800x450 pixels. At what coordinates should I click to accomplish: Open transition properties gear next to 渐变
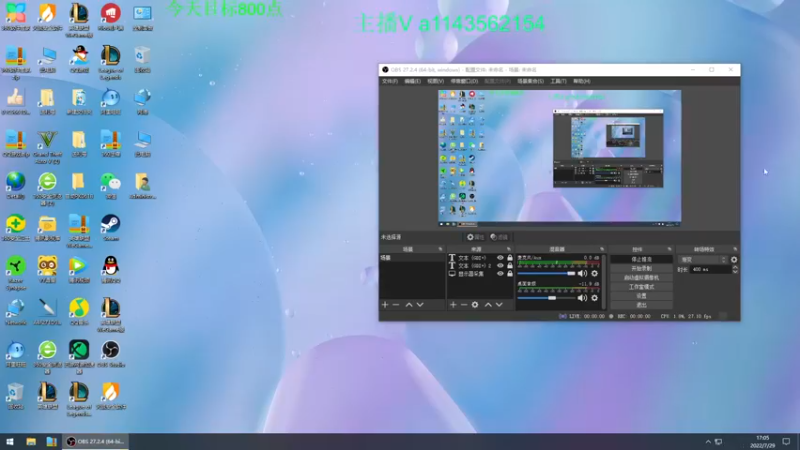[734, 260]
